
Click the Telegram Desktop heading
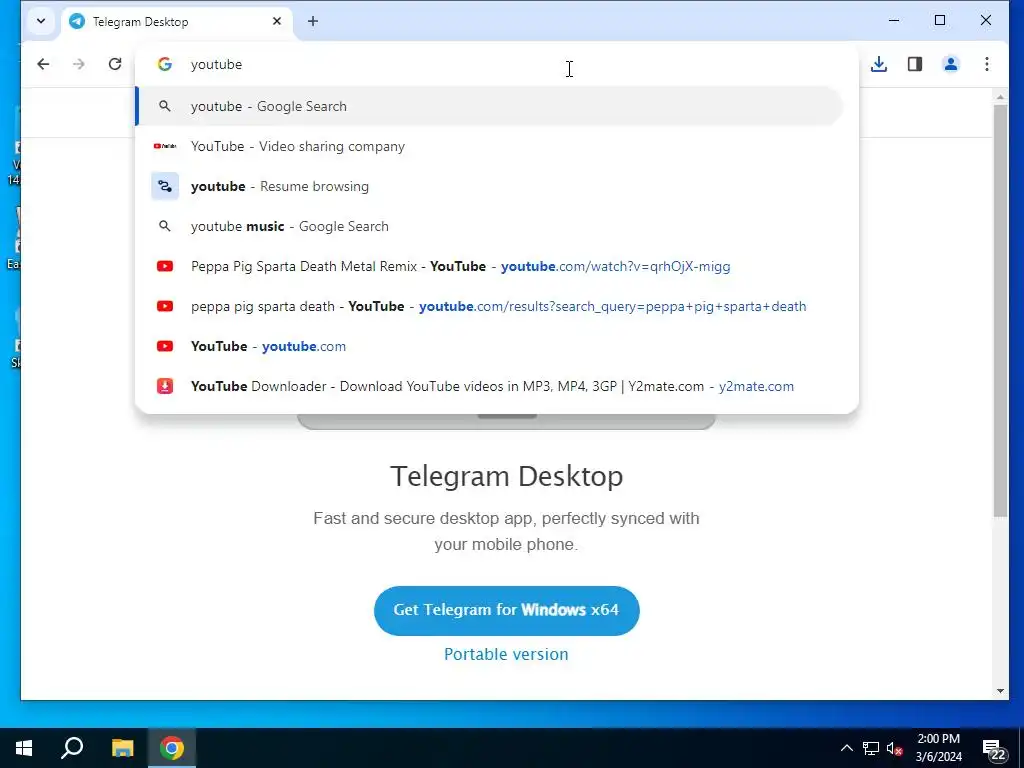tap(506, 476)
